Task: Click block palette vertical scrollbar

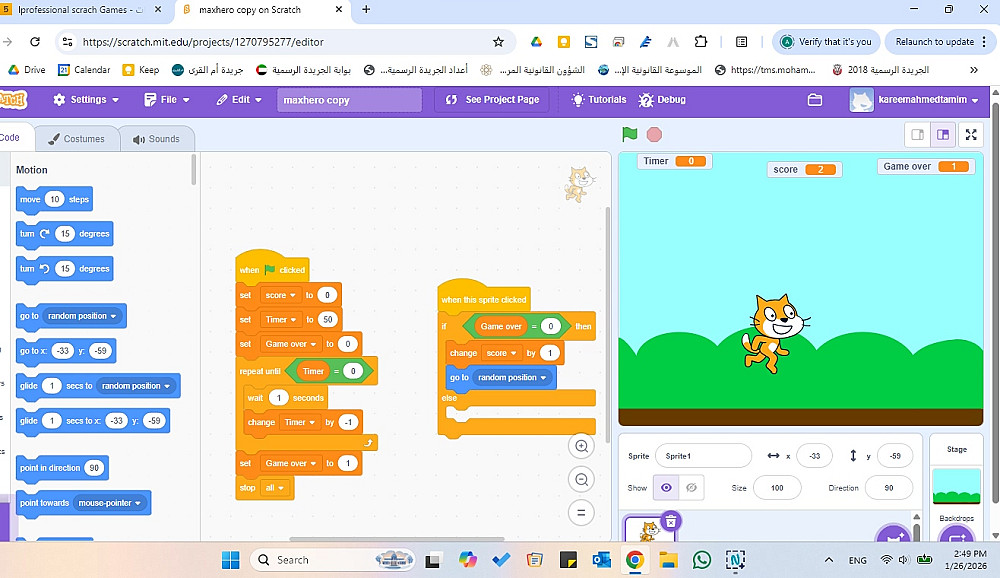Action: [x=194, y=170]
